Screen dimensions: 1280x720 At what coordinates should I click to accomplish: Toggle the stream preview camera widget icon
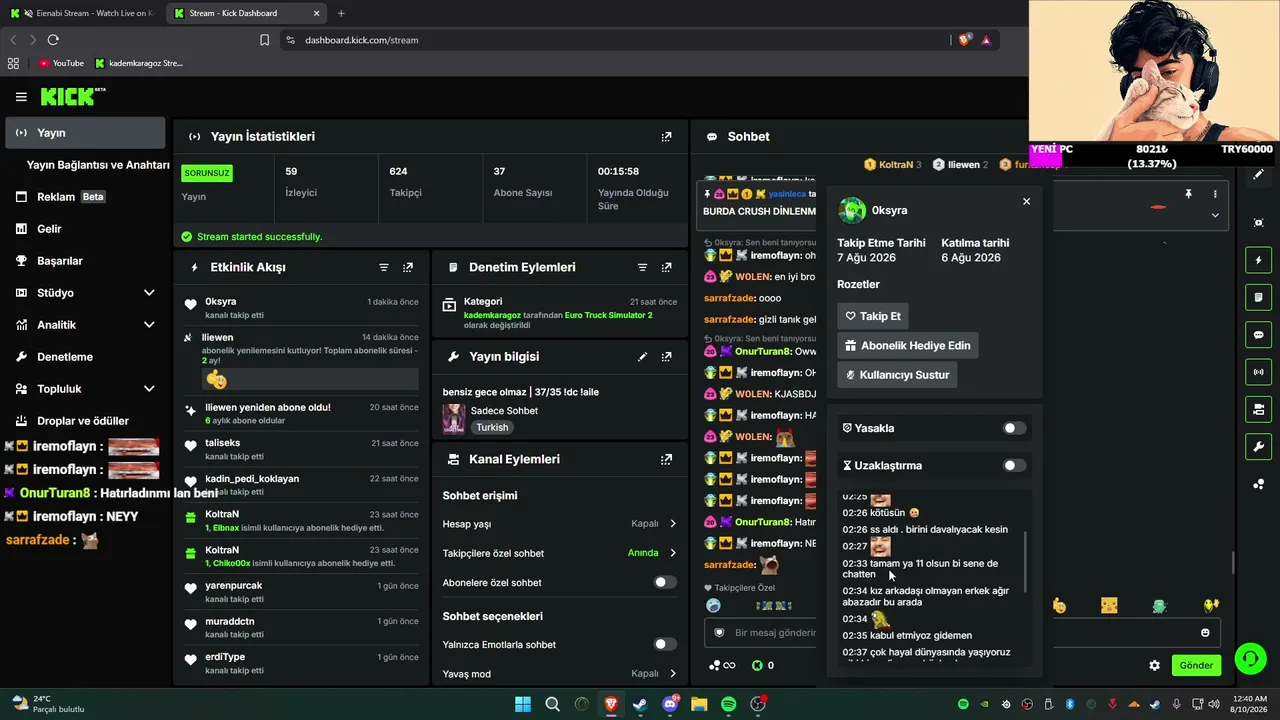point(1259,409)
